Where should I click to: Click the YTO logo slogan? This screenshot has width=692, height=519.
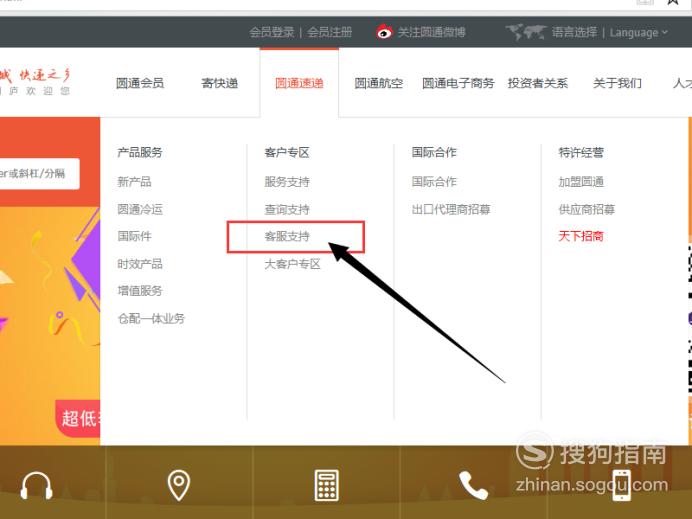[x=35, y=83]
